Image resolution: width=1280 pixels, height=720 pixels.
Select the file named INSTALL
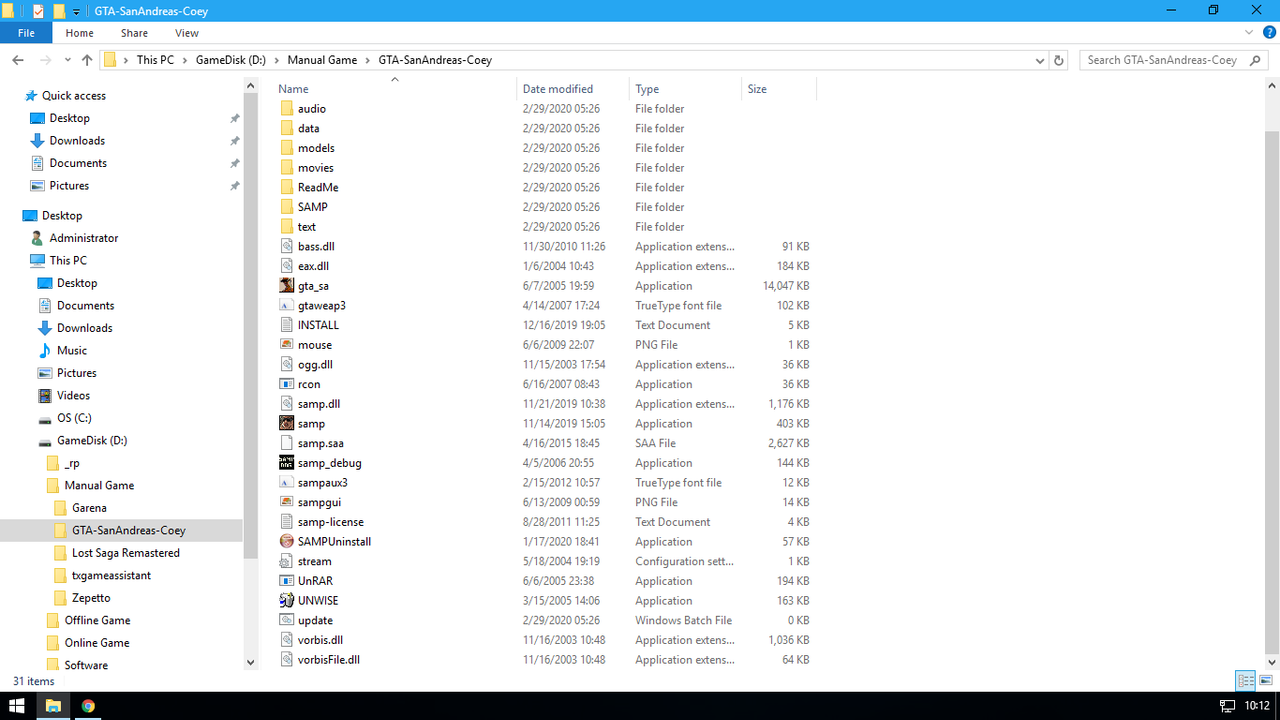tap(318, 325)
